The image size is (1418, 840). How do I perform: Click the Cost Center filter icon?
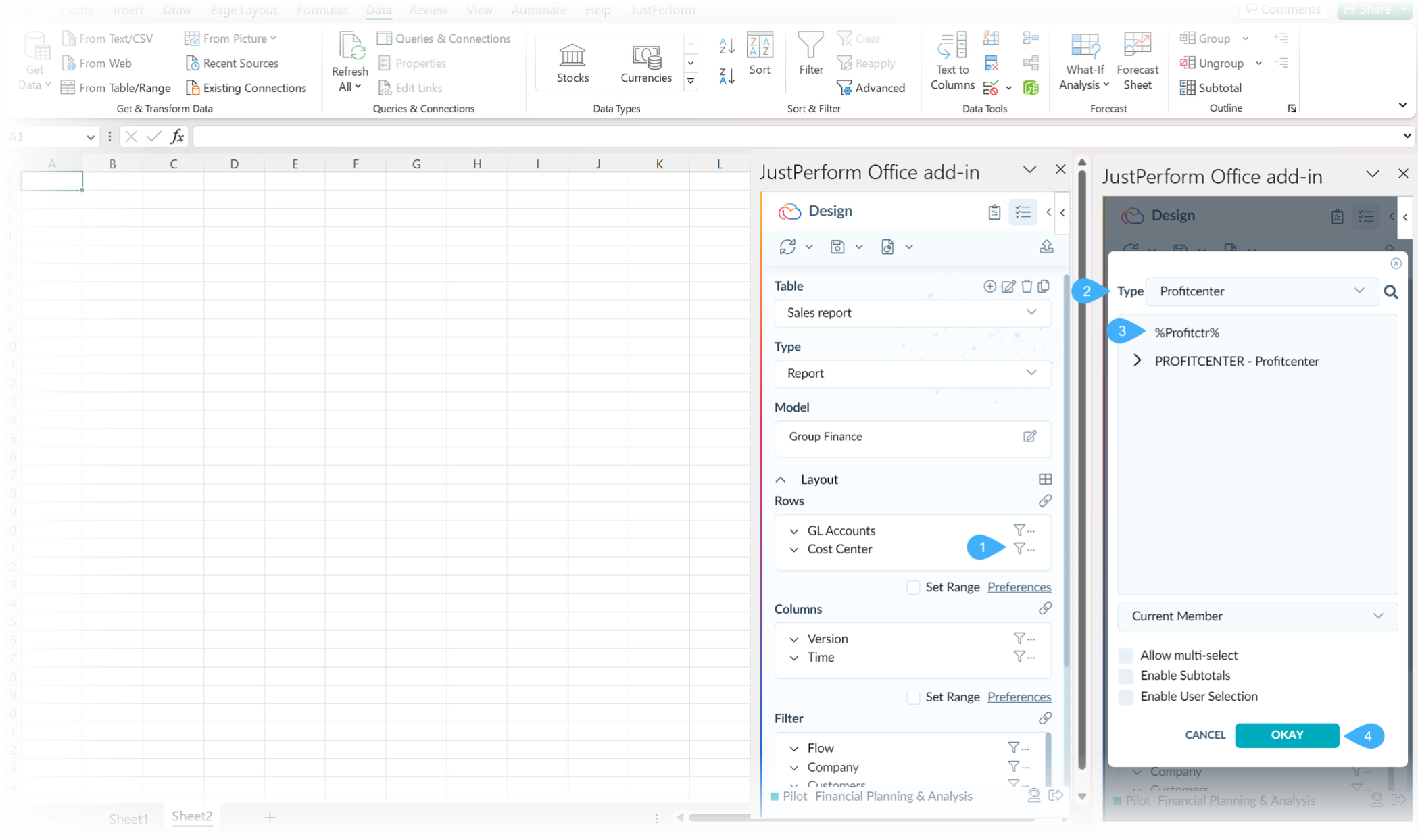pos(1019,548)
